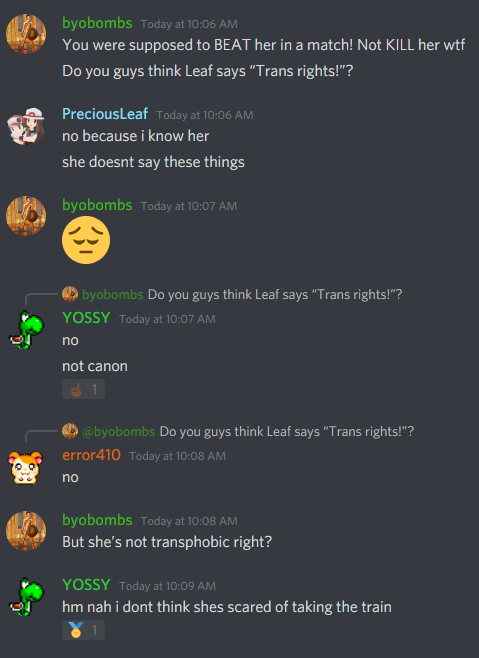Open byobombs avatar next to pensive emoji message
The width and height of the screenshot is (479, 658).
click(26, 216)
